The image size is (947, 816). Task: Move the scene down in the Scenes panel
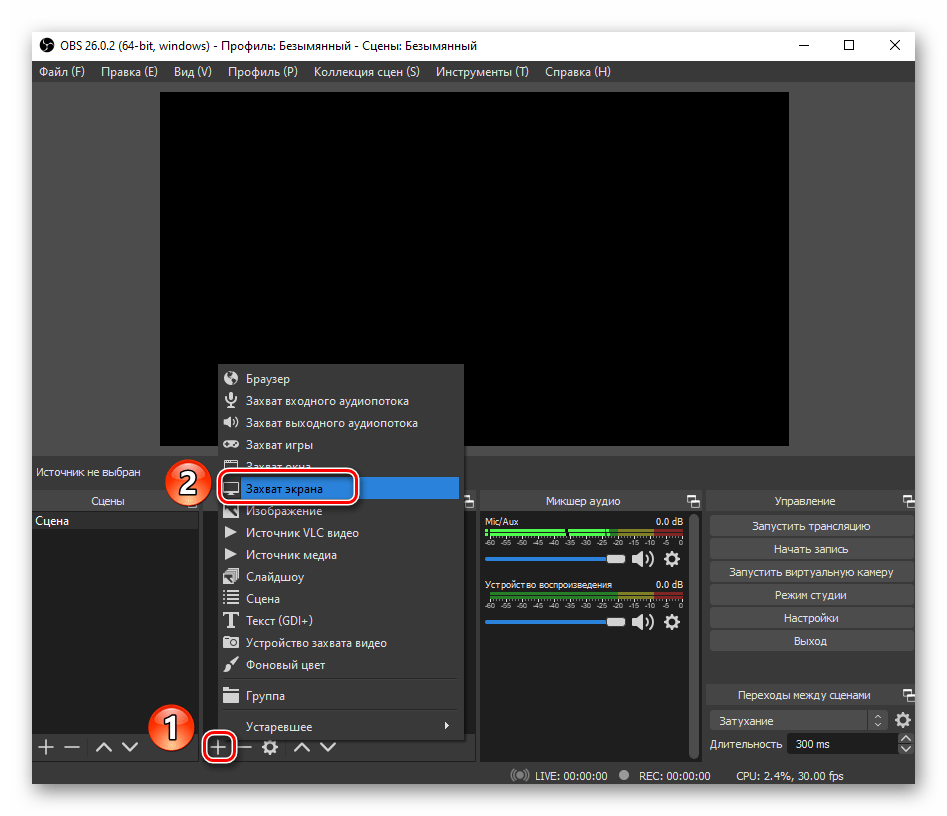click(130, 747)
